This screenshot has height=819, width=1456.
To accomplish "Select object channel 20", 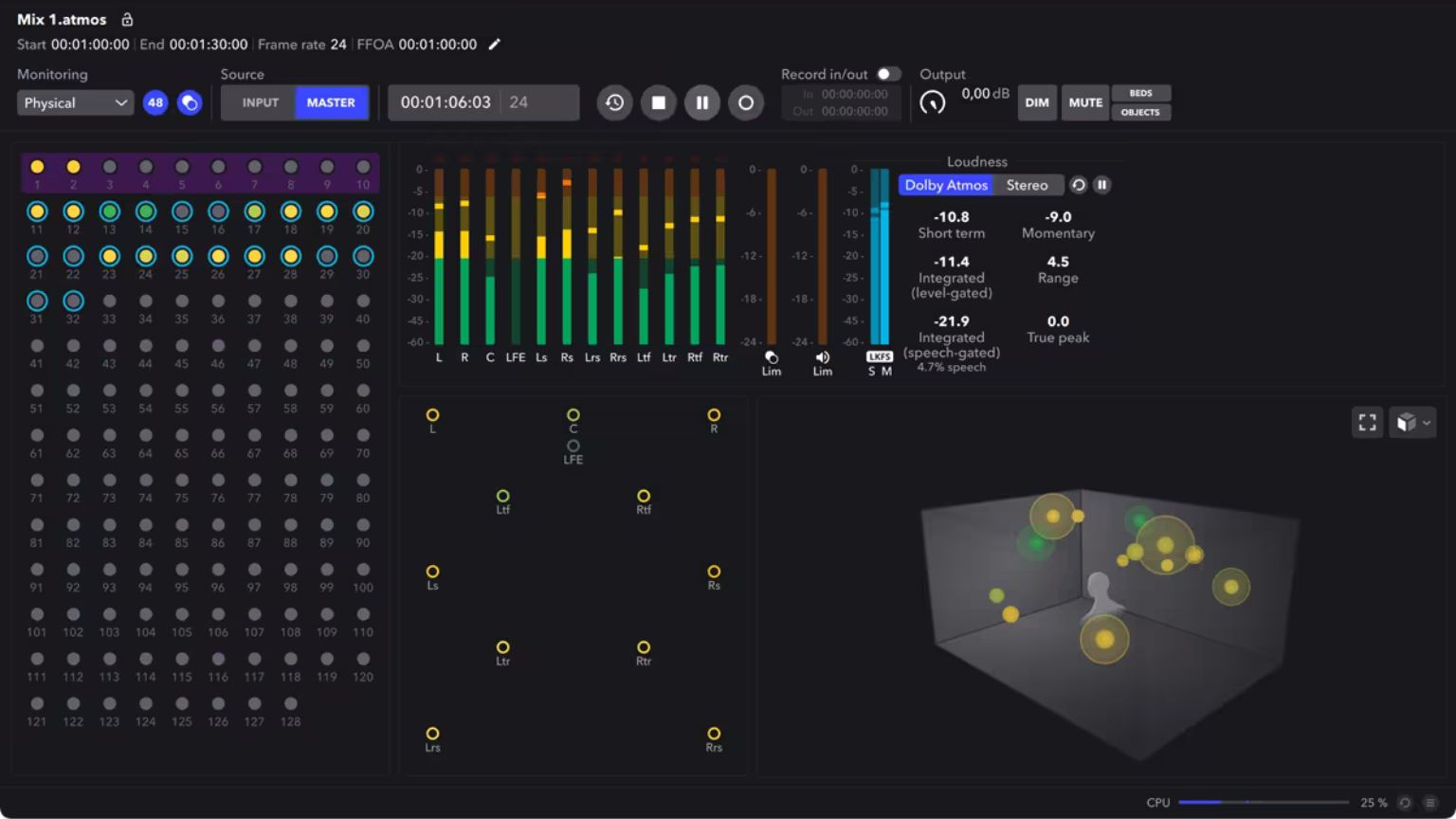I will click(x=363, y=211).
